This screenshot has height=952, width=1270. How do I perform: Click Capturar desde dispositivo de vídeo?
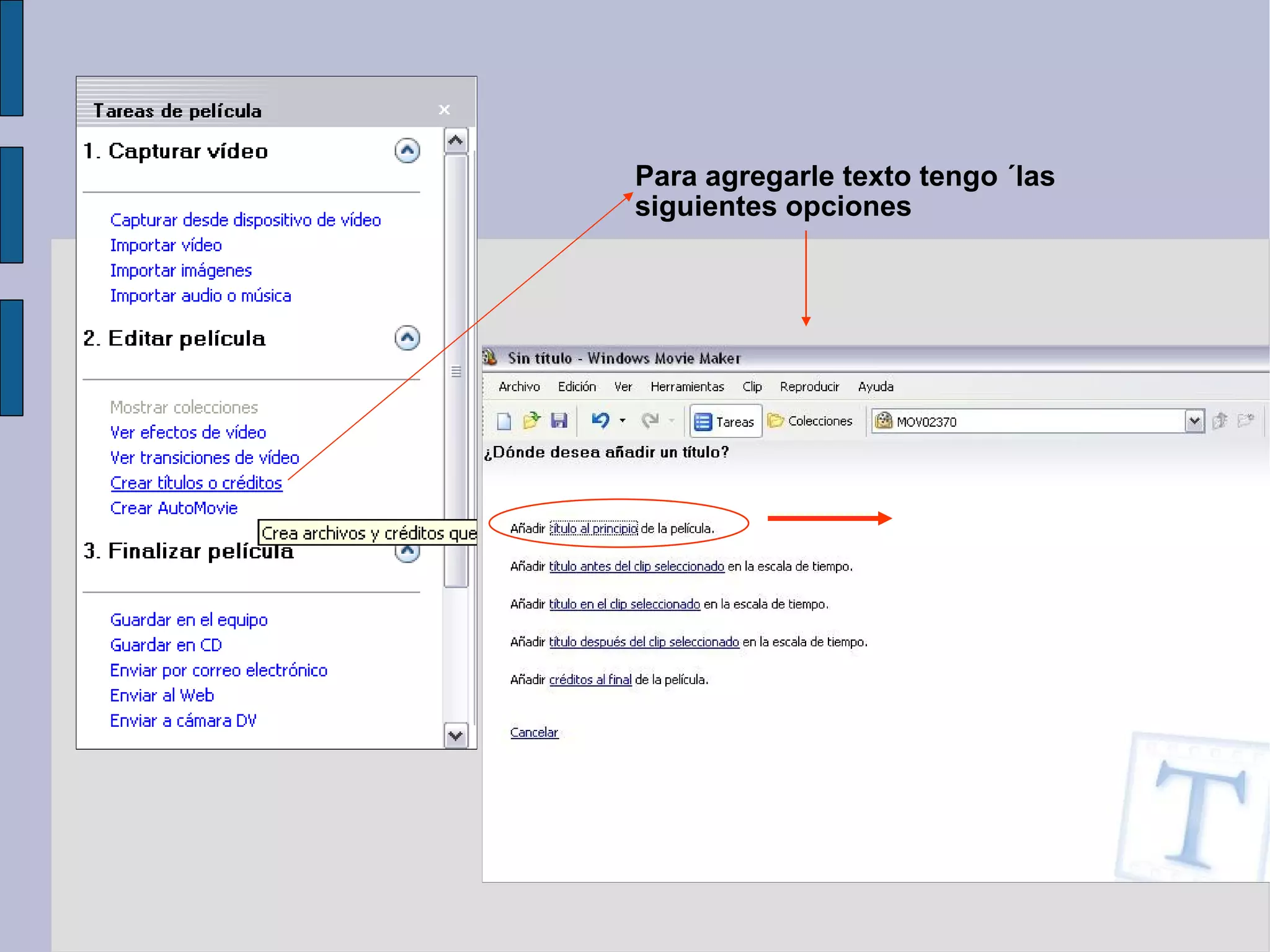tap(246, 220)
